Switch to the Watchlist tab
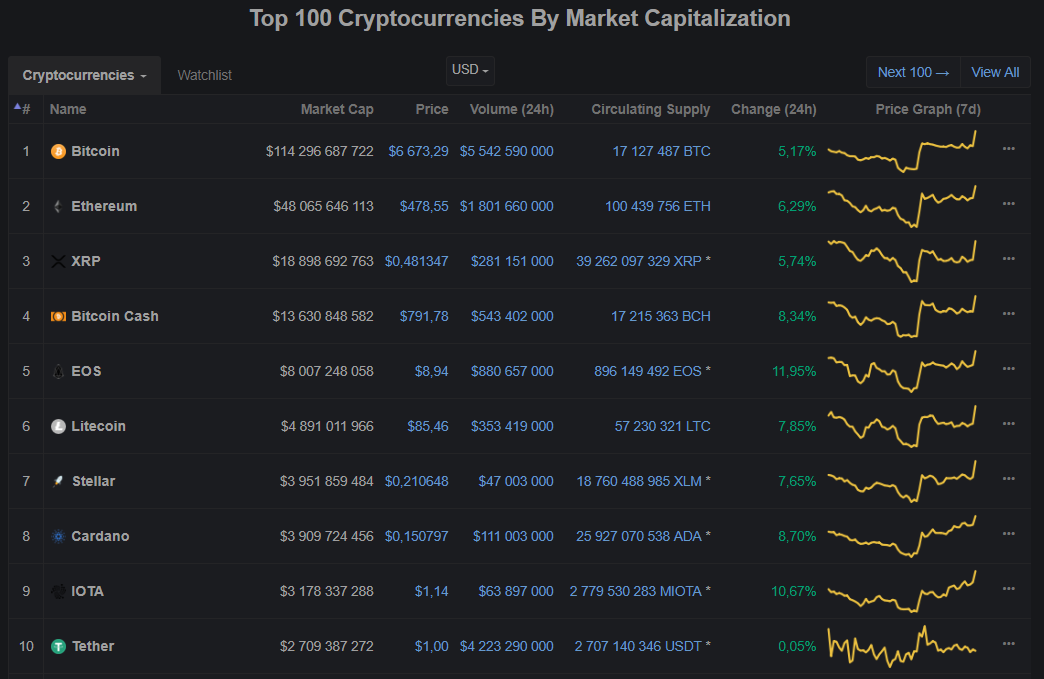The width and height of the screenshot is (1044, 679). (x=204, y=75)
